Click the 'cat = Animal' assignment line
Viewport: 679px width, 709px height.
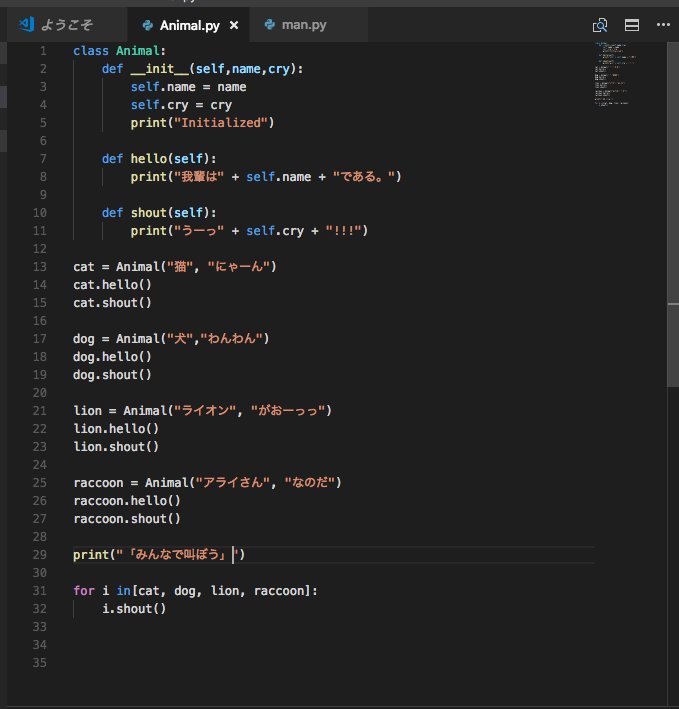174,267
